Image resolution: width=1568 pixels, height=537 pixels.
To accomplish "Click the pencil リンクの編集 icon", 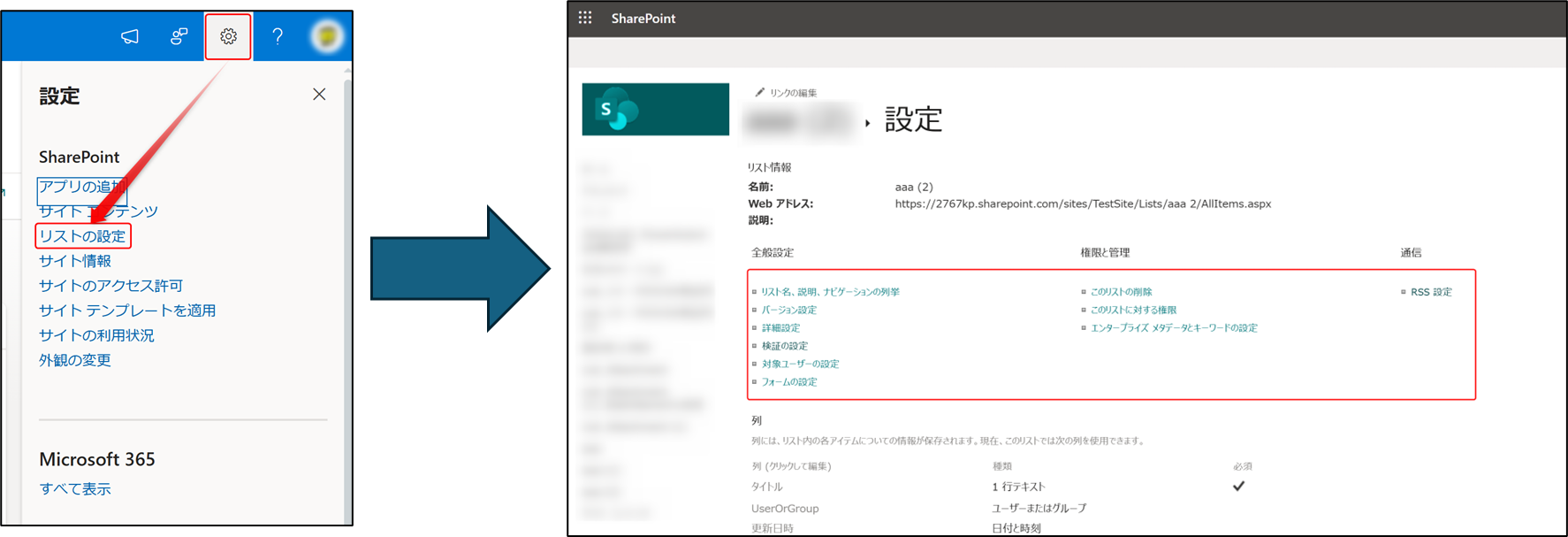I will [760, 92].
